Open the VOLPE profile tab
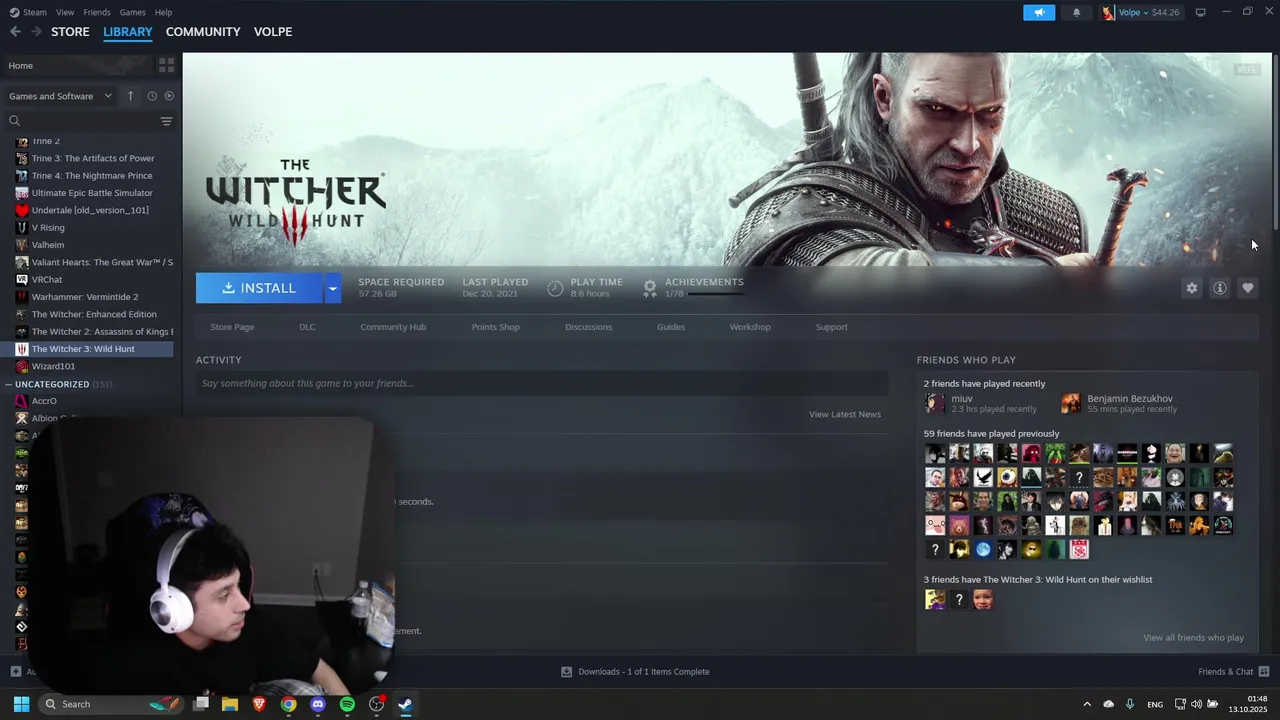1280x720 pixels. (x=273, y=32)
